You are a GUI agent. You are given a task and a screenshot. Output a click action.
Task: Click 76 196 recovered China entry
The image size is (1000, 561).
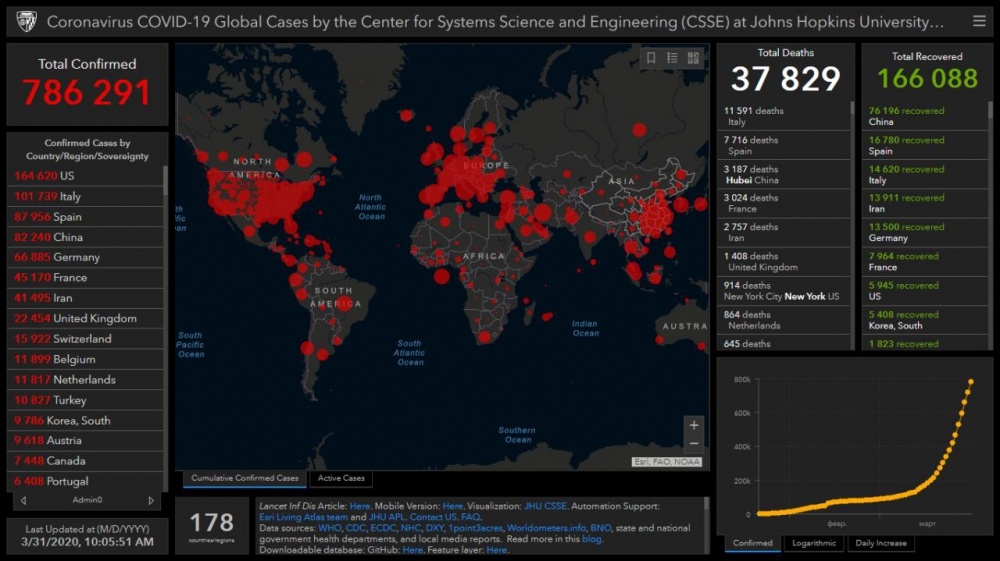pyautogui.click(x=925, y=116)
